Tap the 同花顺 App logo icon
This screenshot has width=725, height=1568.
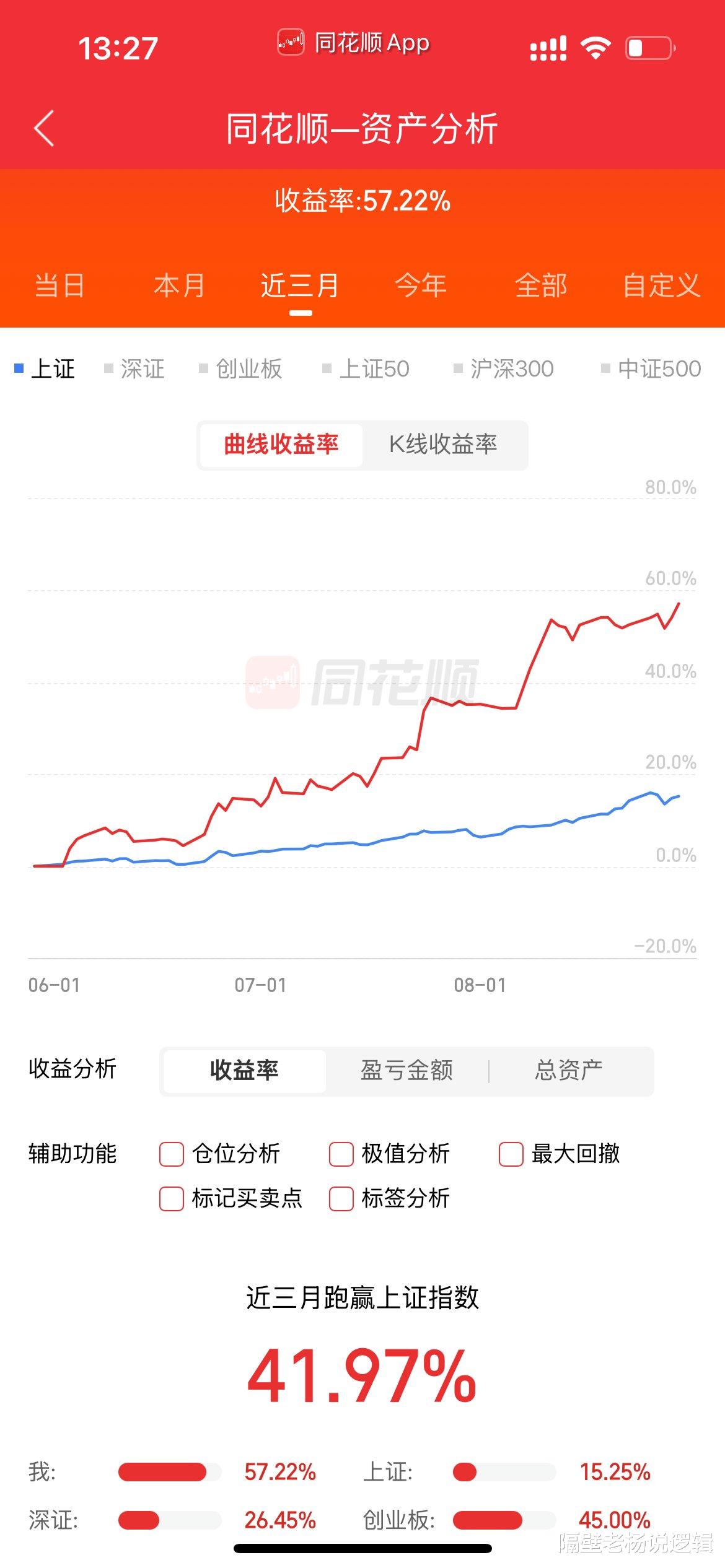[291, 43]
